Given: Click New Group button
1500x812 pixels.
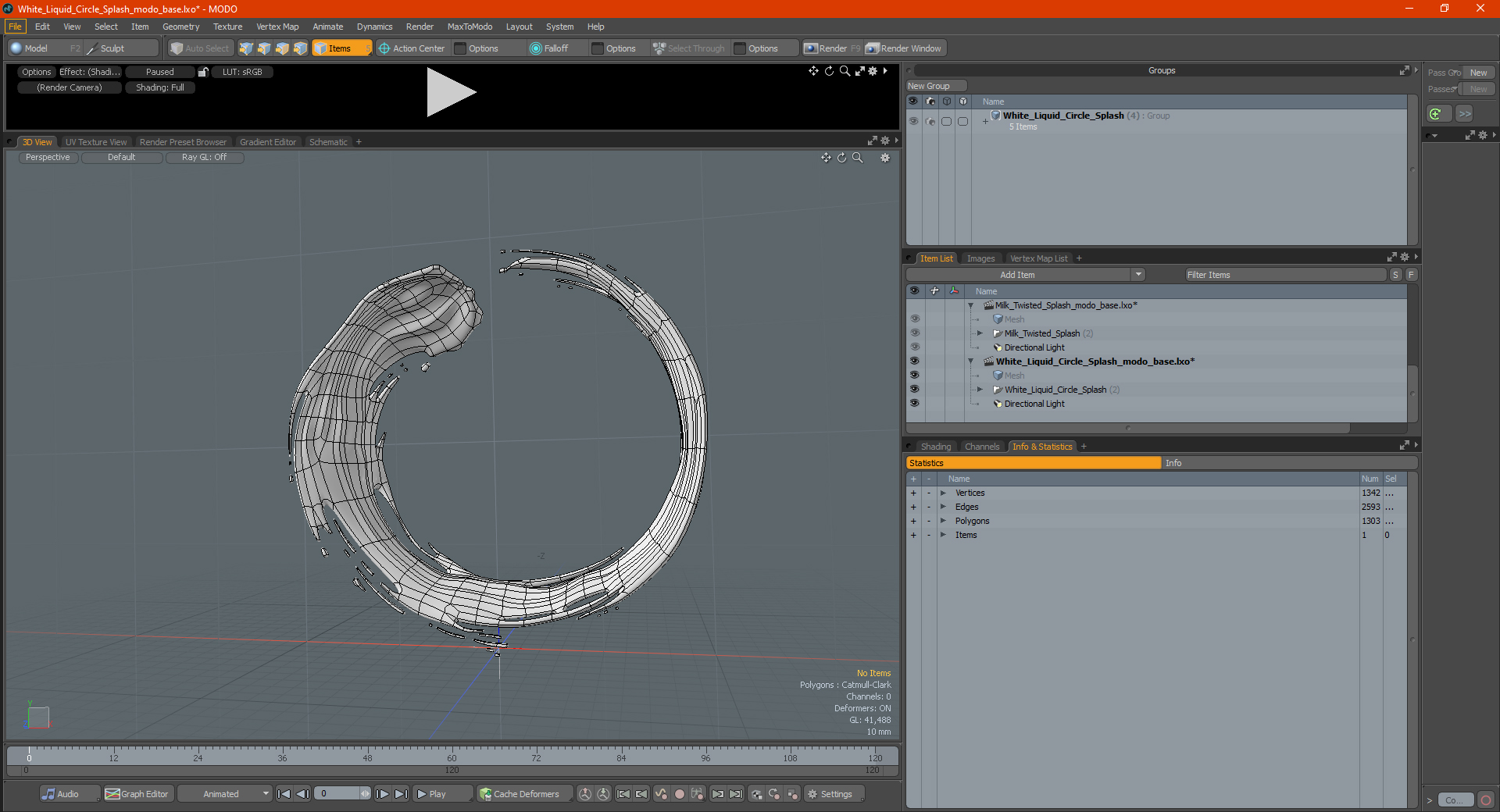Looking at the screenshot, I should pos(937,86).
